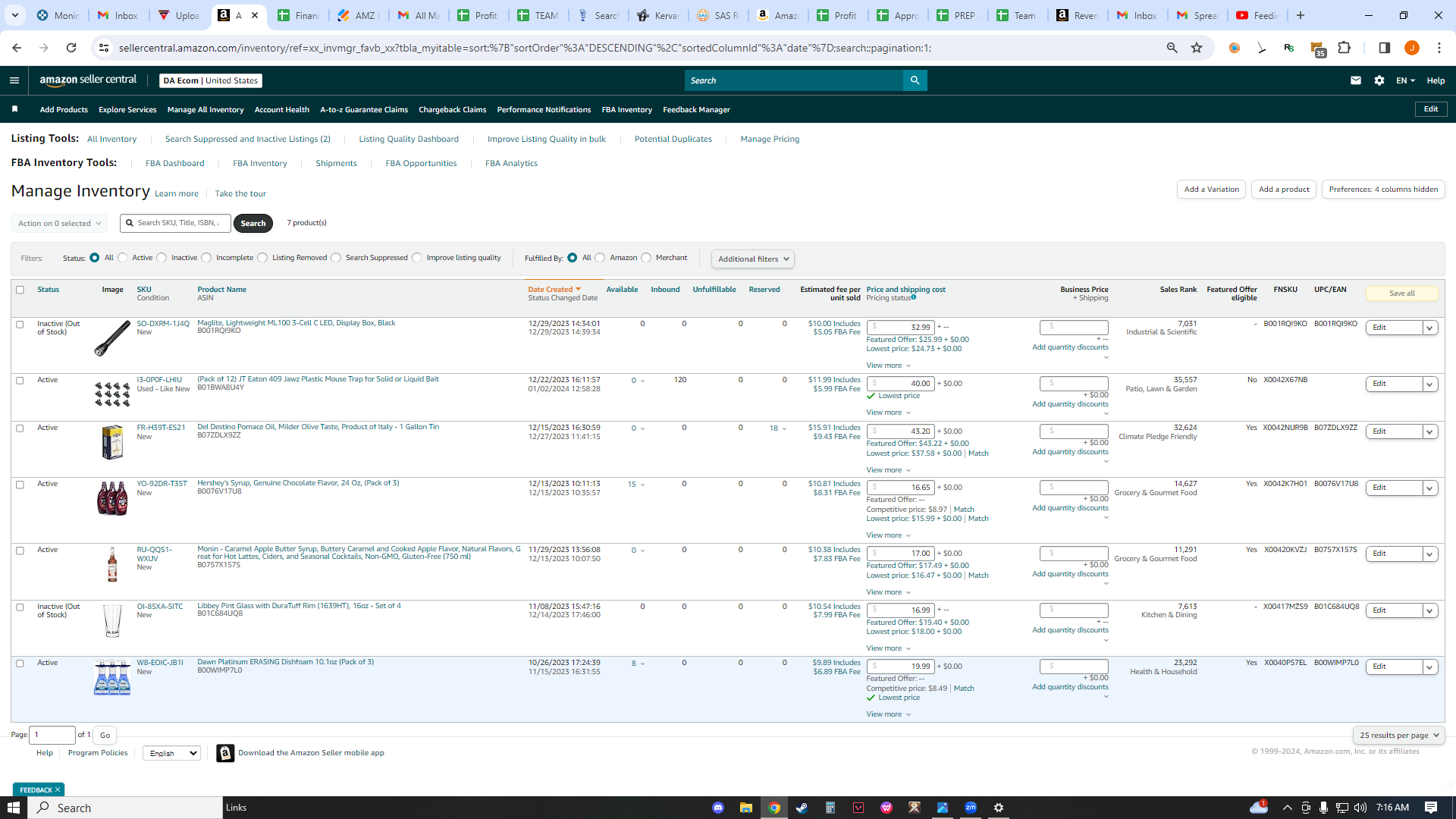Image resolution: width=1456 pixels, height=819 pixels.
Task: Choose the Active status filter radio
Action: pyautogui.click(x=123, y=258)
